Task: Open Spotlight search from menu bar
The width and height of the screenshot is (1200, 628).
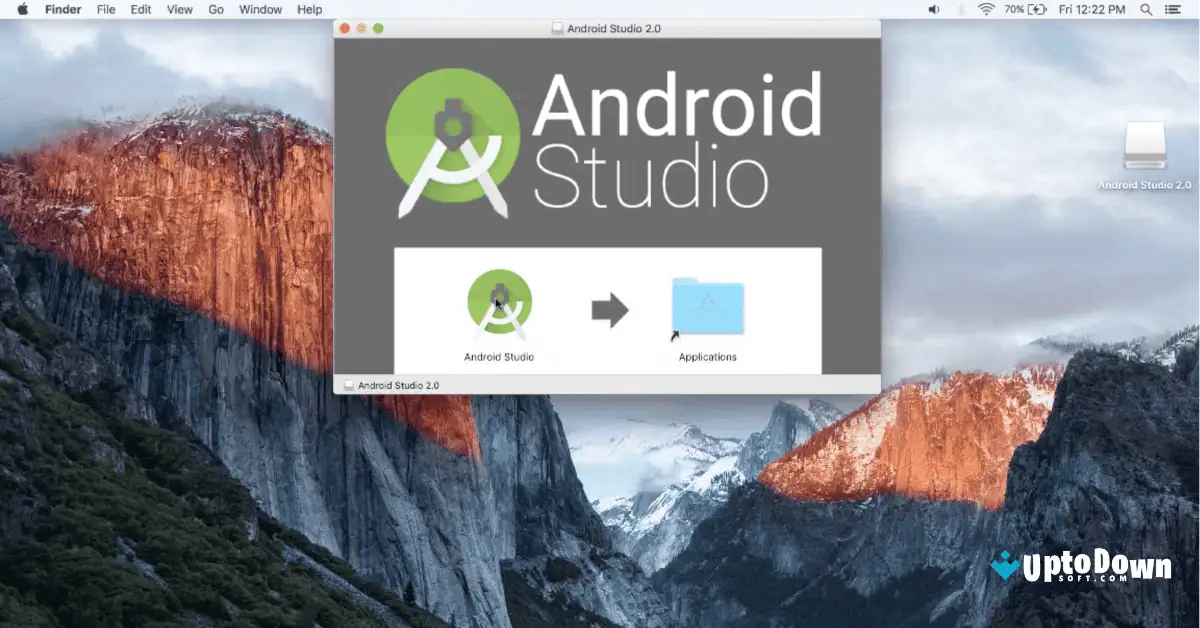Action: (1144, 9)
